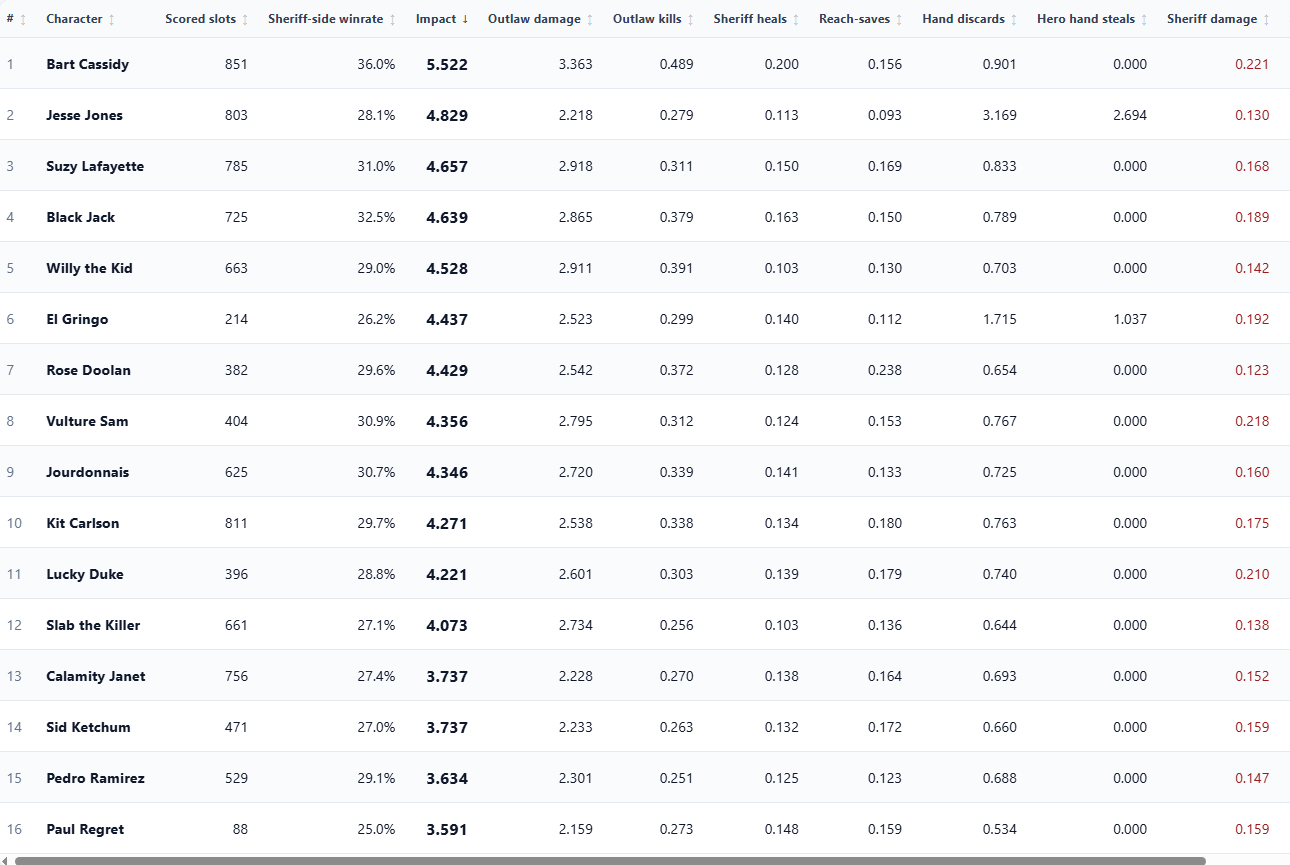
Task: Click sort icon beside Outlaw kills
Action: pyautogui.click(x=690, y=20)
